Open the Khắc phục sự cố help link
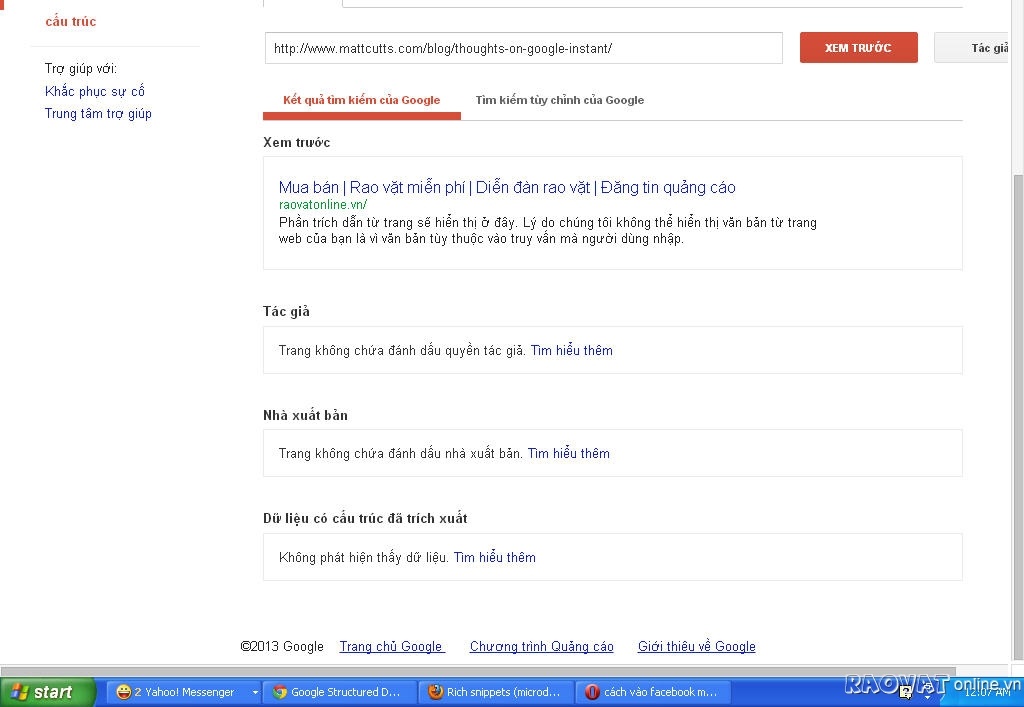 click(95, 91)
